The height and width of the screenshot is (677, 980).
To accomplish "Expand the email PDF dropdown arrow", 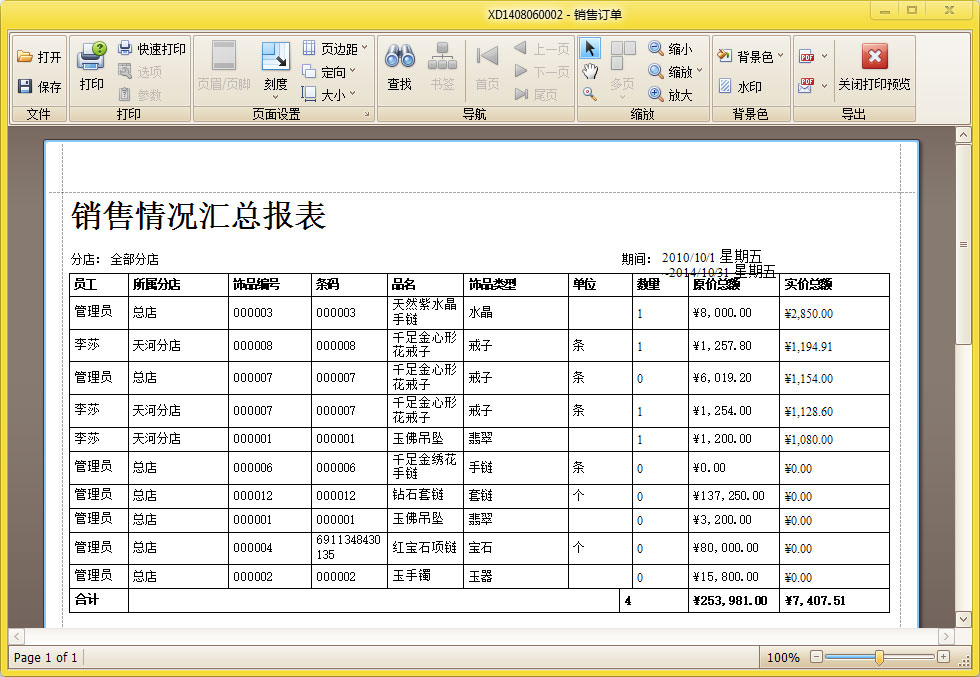I will [x=824, y=86].
